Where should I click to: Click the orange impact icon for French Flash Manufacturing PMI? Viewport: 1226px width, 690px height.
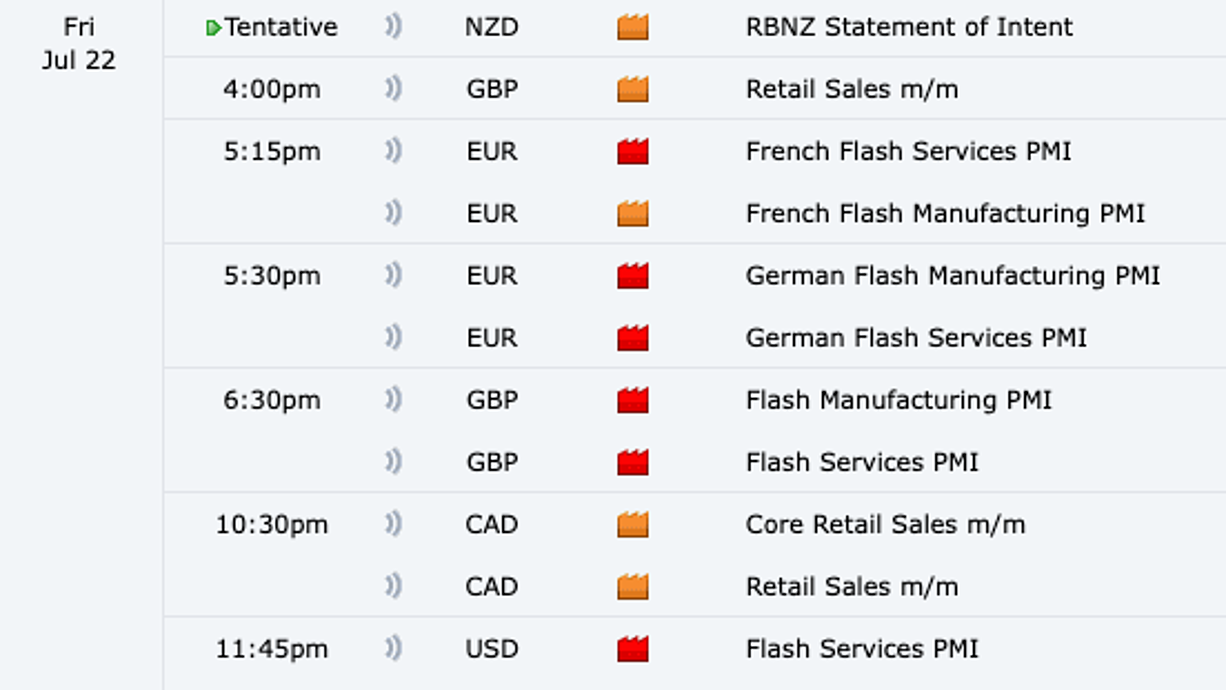click(632, 214)
